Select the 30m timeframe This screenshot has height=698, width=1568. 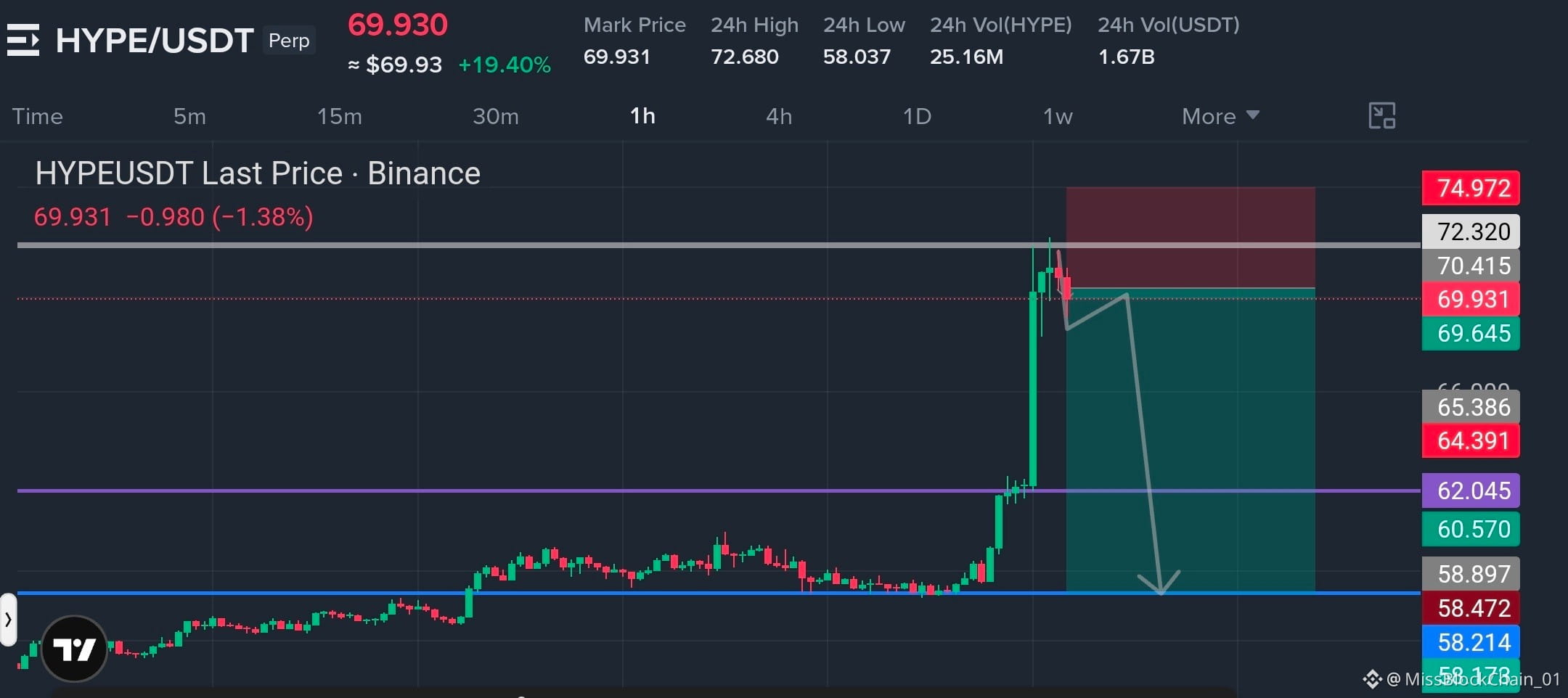[x=496, y=116]
